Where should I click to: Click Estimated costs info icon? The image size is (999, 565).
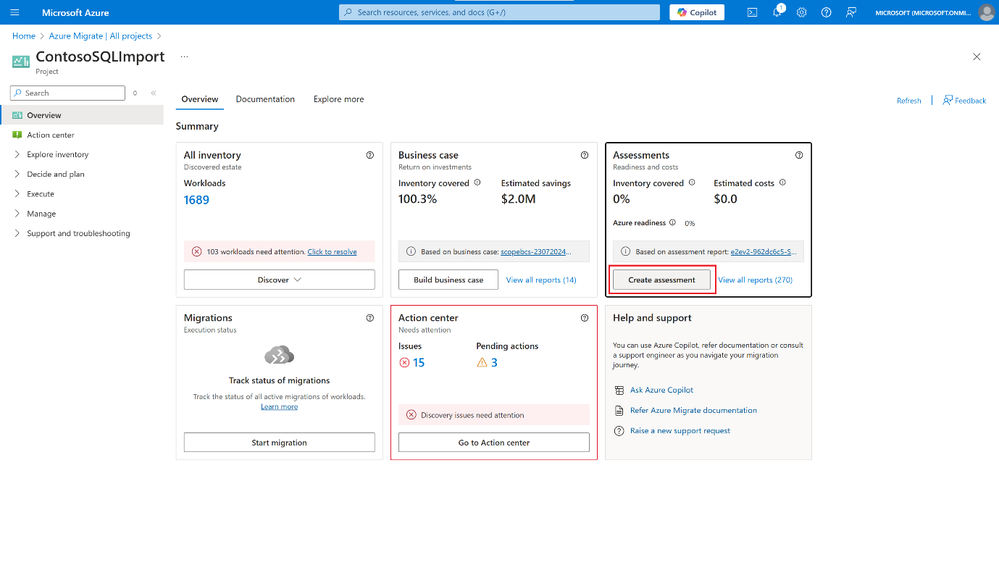coord(782,183)
